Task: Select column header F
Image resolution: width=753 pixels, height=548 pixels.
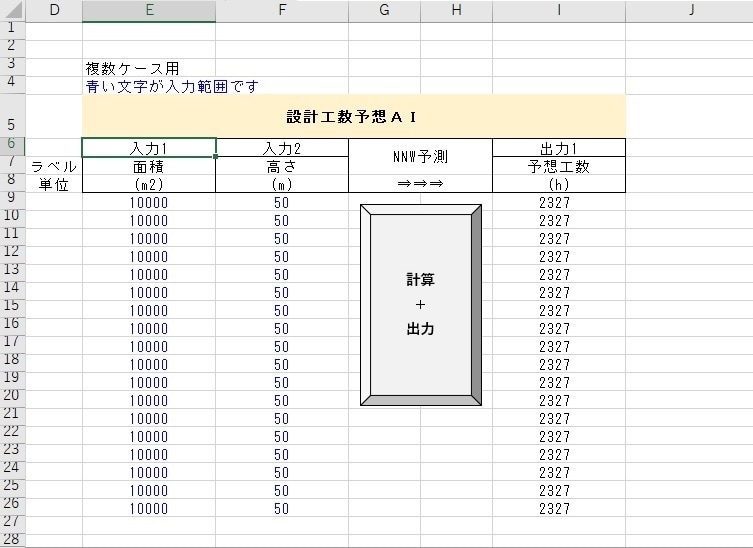Action: pos(282,11)
